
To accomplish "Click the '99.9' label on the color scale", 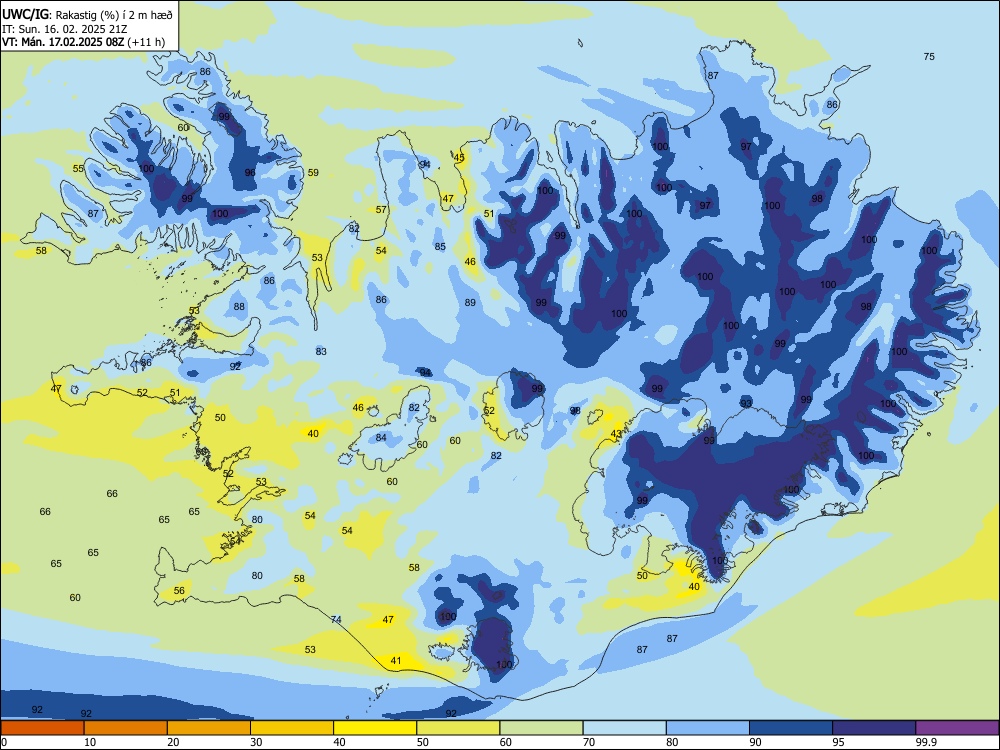I will [x=925, y=742].
